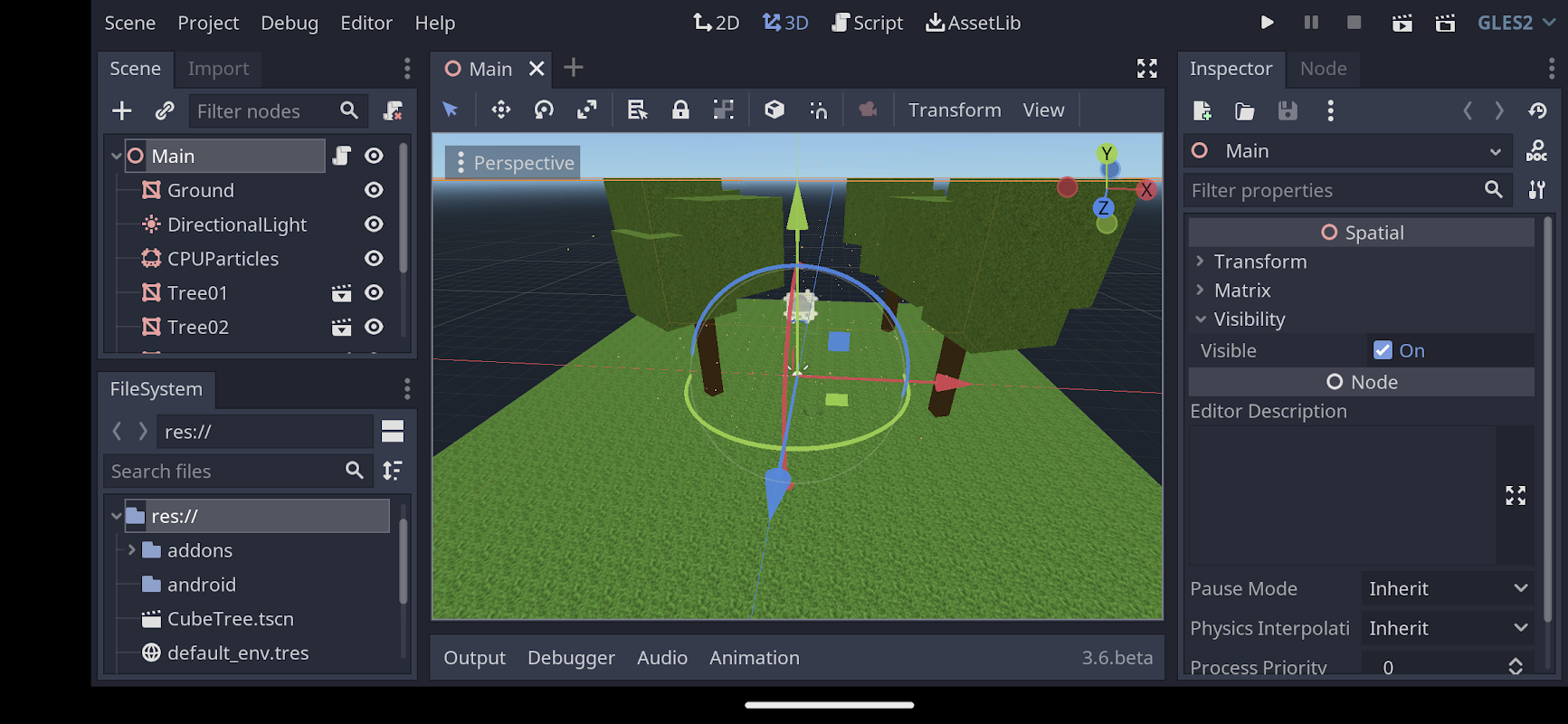Image resolution: width=1568 pixels, height=724 pixels.
Task: Select the Scale mode tool
Action: (587, 110)
